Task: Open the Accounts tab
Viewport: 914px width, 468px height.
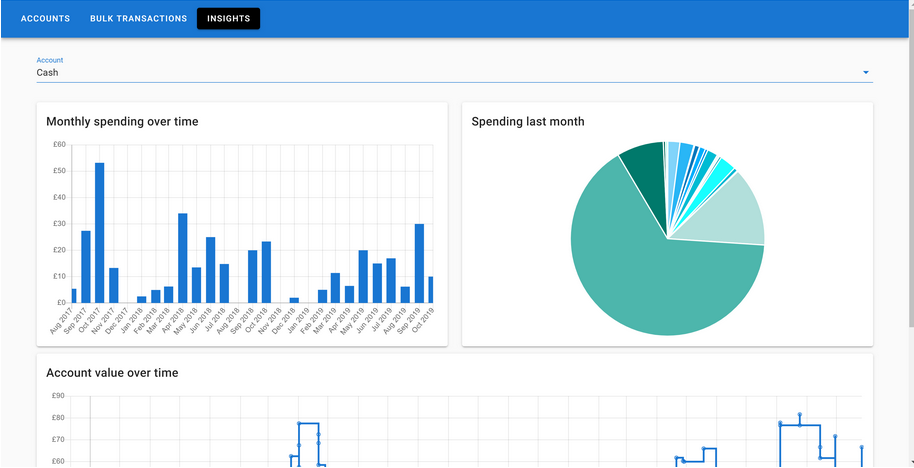Action: tap(45, 19)
